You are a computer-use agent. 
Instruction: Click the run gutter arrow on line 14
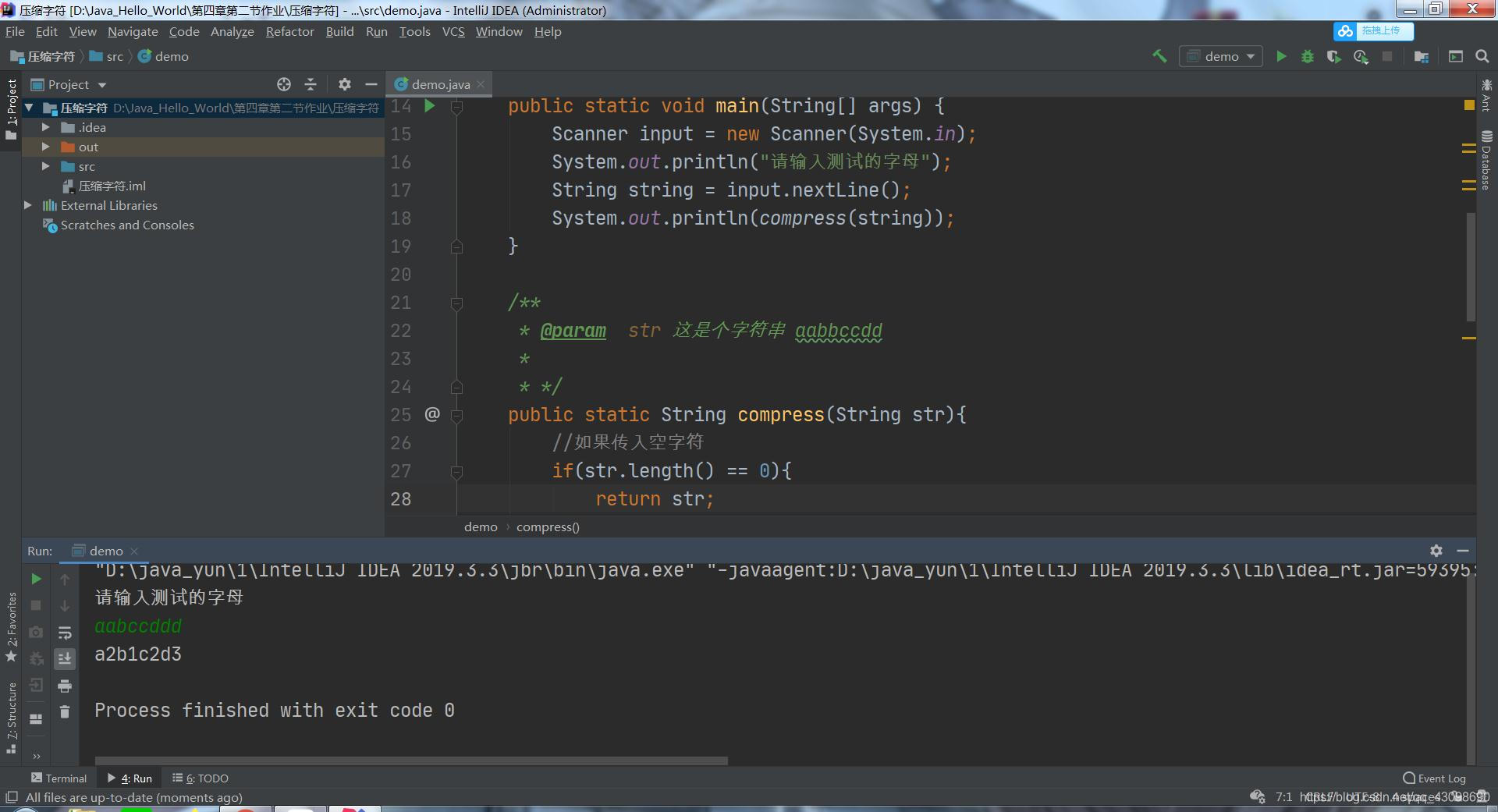[x=430, y=105]
